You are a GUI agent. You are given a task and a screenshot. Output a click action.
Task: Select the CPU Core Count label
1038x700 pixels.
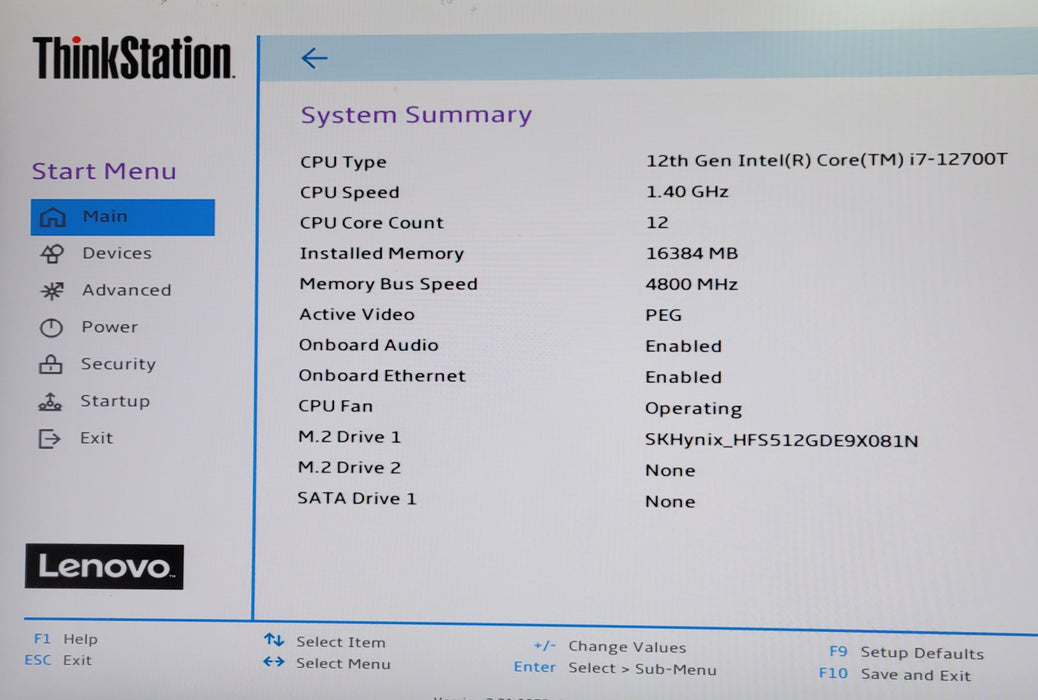pos(371,223)
